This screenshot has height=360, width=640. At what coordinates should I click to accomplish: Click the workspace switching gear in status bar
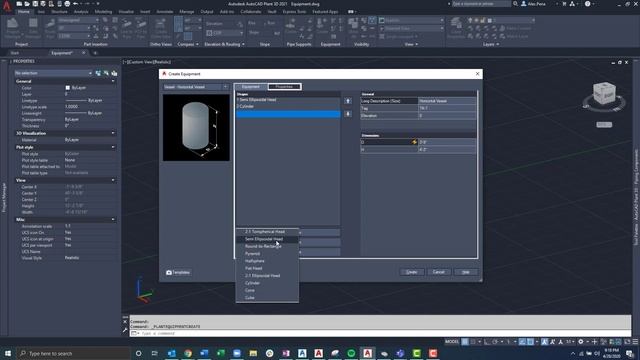coord(581,342)
